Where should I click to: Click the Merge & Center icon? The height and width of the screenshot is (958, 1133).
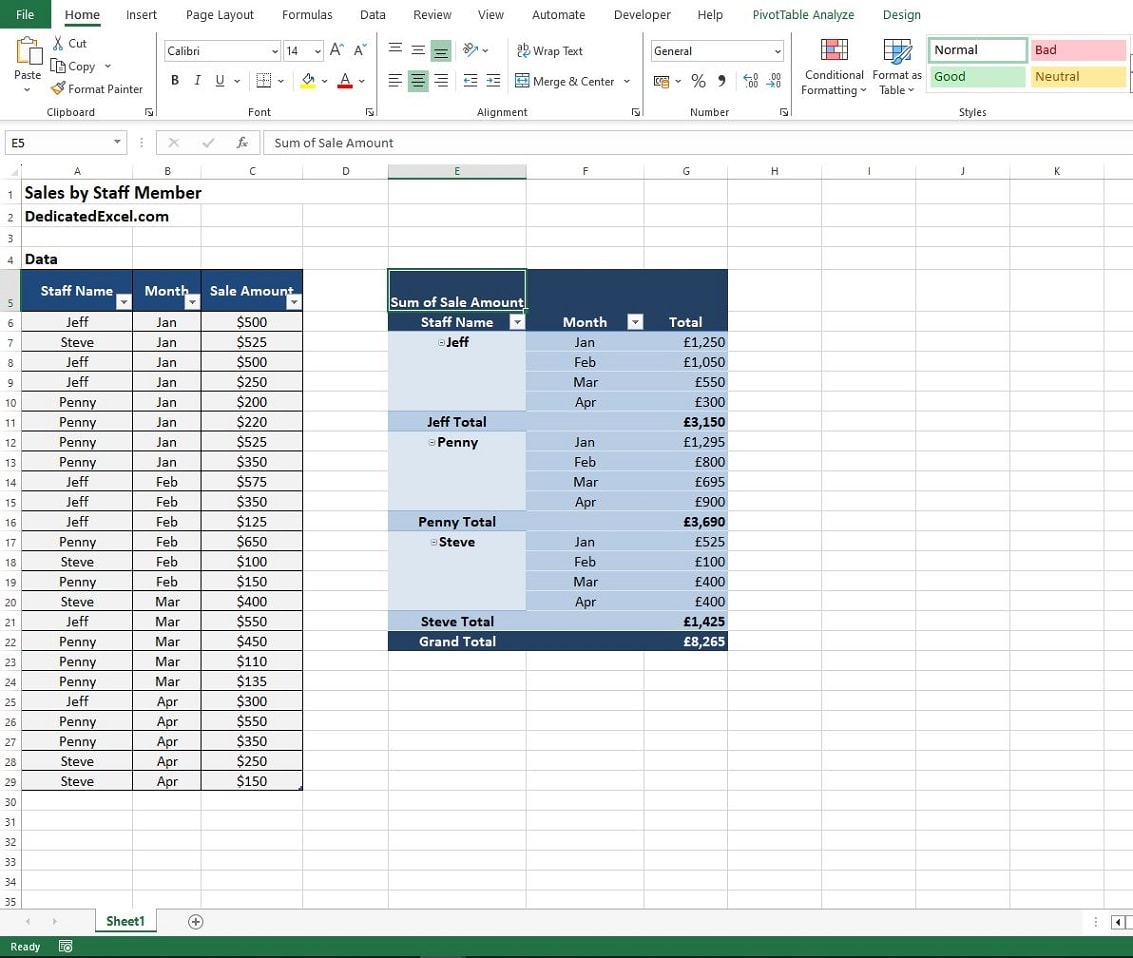coord(567,81)
